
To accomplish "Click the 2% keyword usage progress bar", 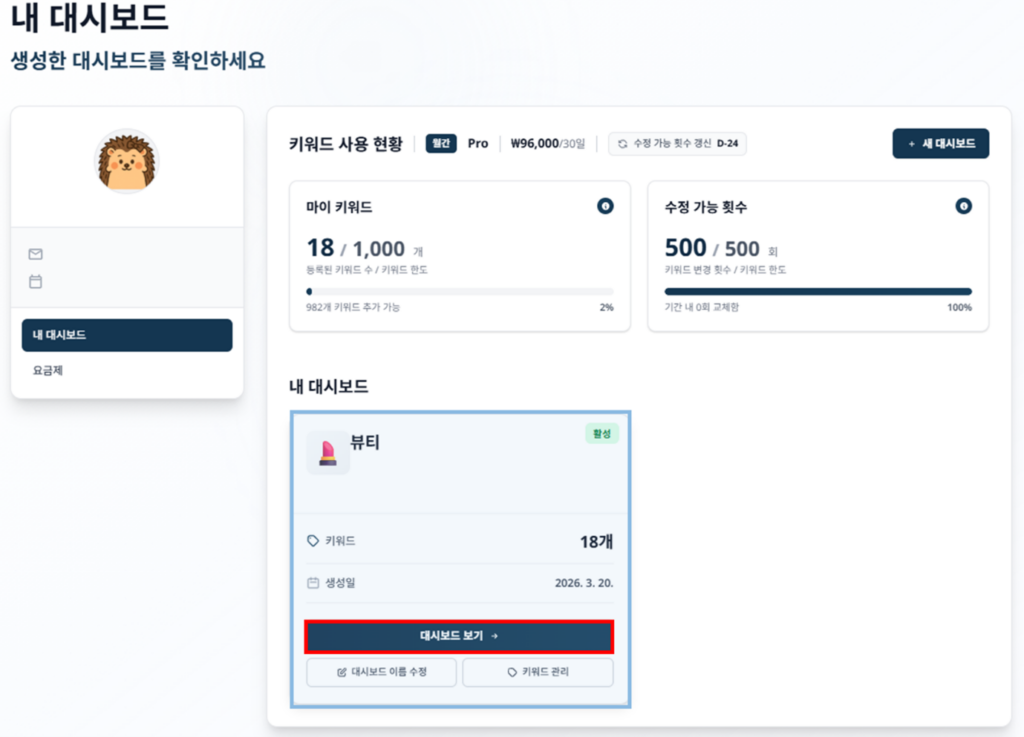I will pos(460,291).
